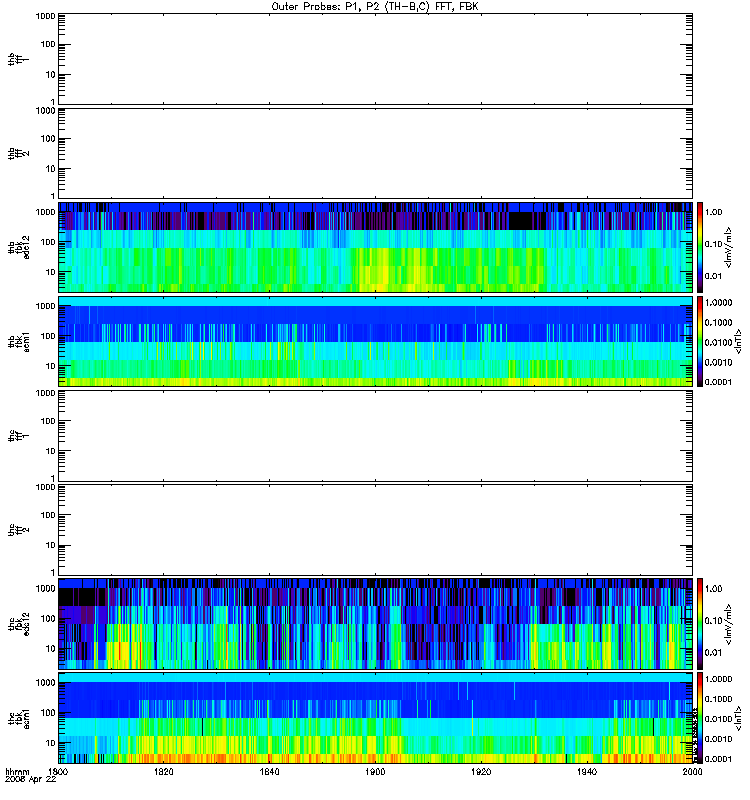Click the '0.10' label on thc edc12 color bar

tap(713, 621)
